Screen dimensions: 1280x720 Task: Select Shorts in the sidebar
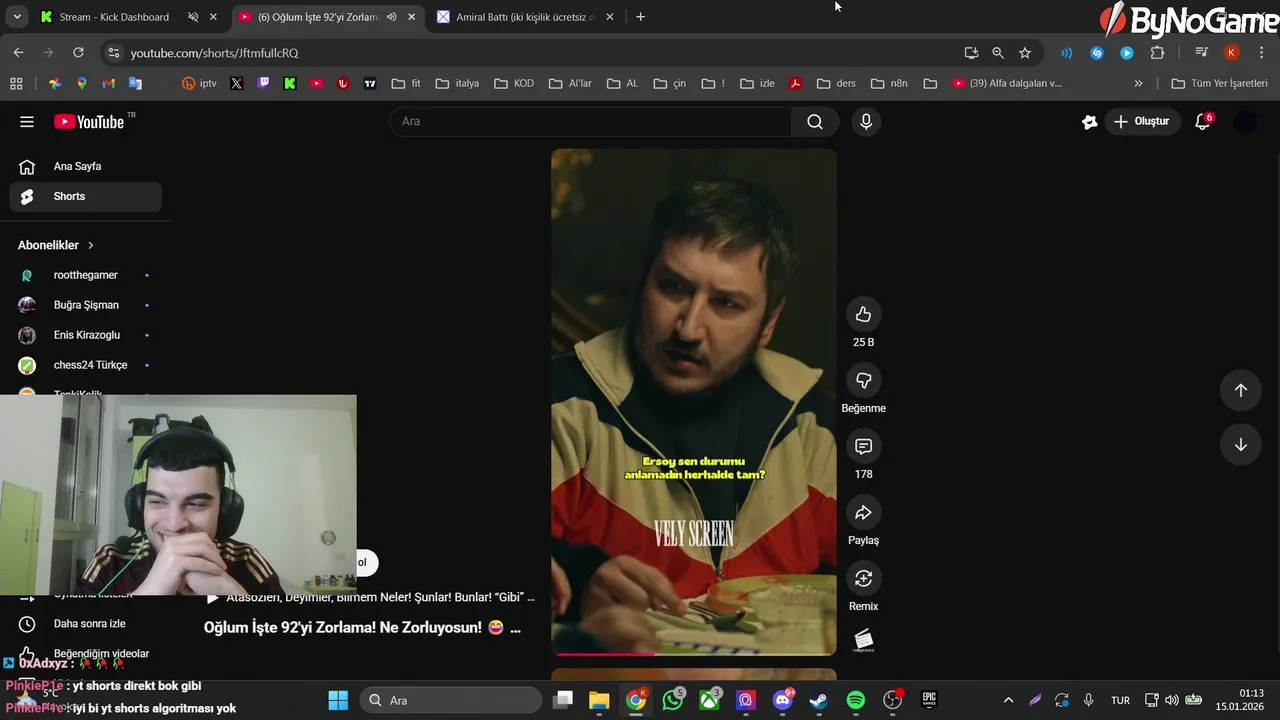[x=86, y=196]
